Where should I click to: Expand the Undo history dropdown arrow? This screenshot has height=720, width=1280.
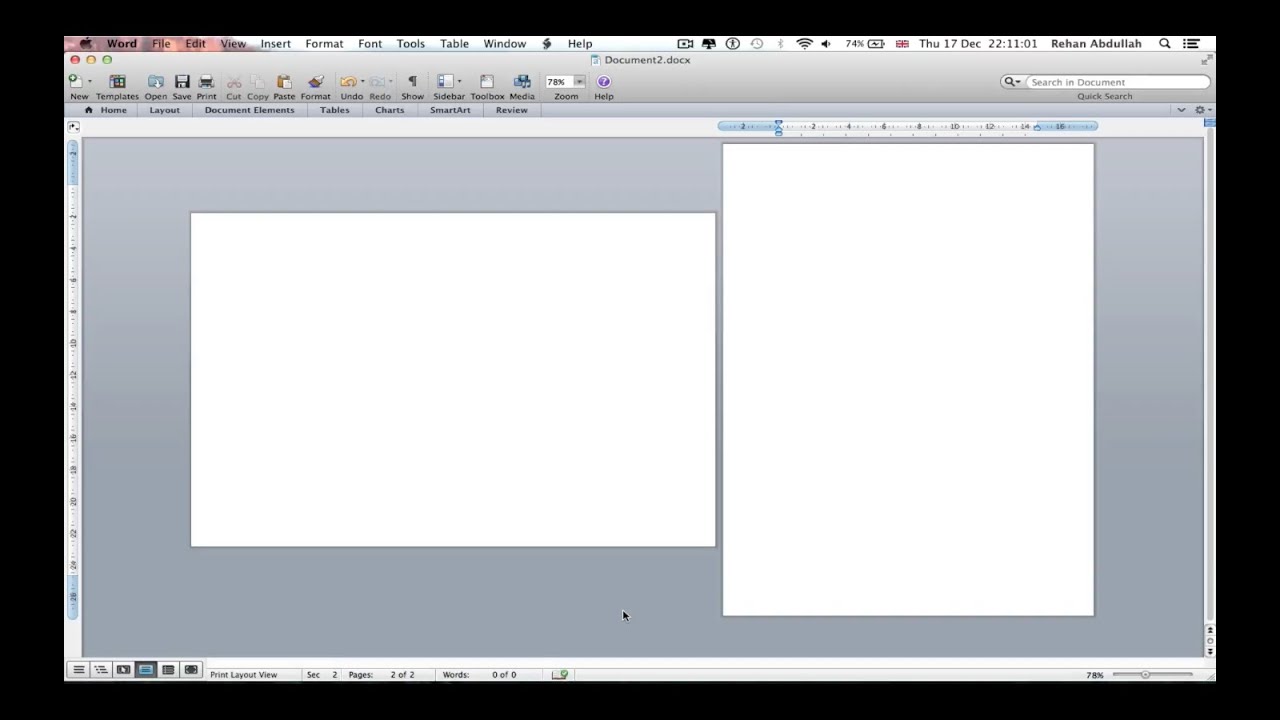[362, 81]
